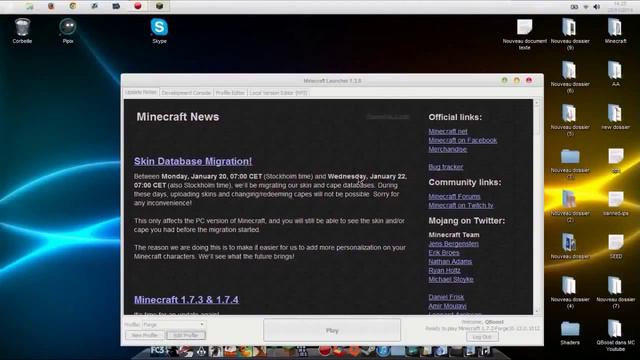Open Erik Broes' Twitter link
This screenshot has width=640, height=360.
(444, 253)
